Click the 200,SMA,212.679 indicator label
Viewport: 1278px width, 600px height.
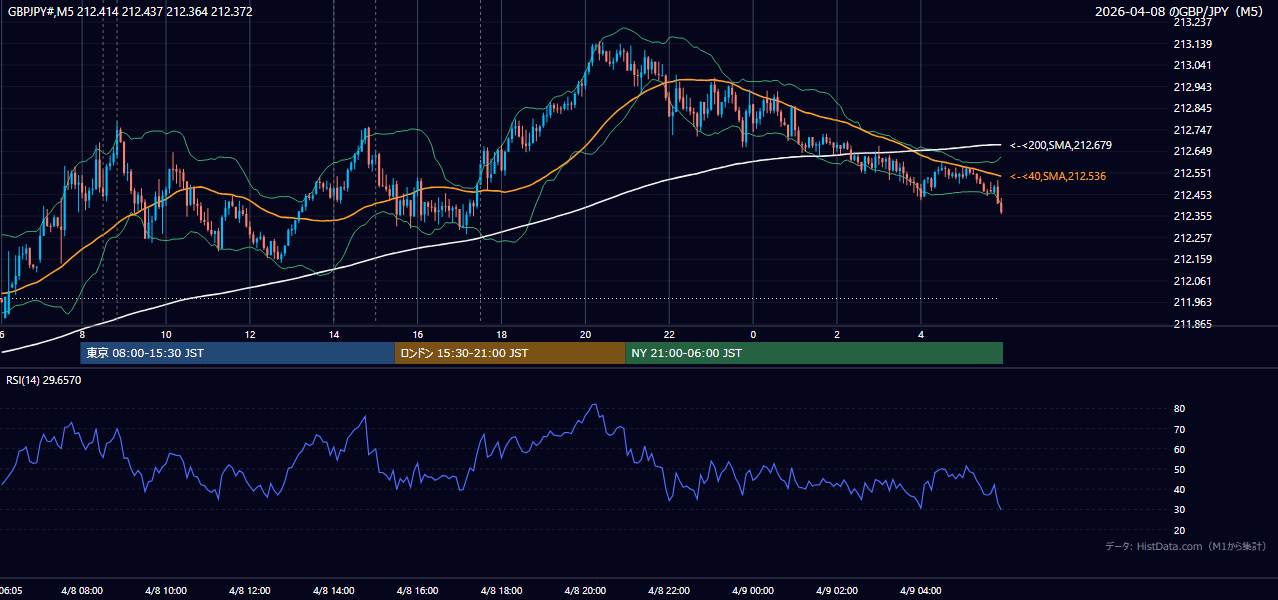click(x=1060, y=145)
